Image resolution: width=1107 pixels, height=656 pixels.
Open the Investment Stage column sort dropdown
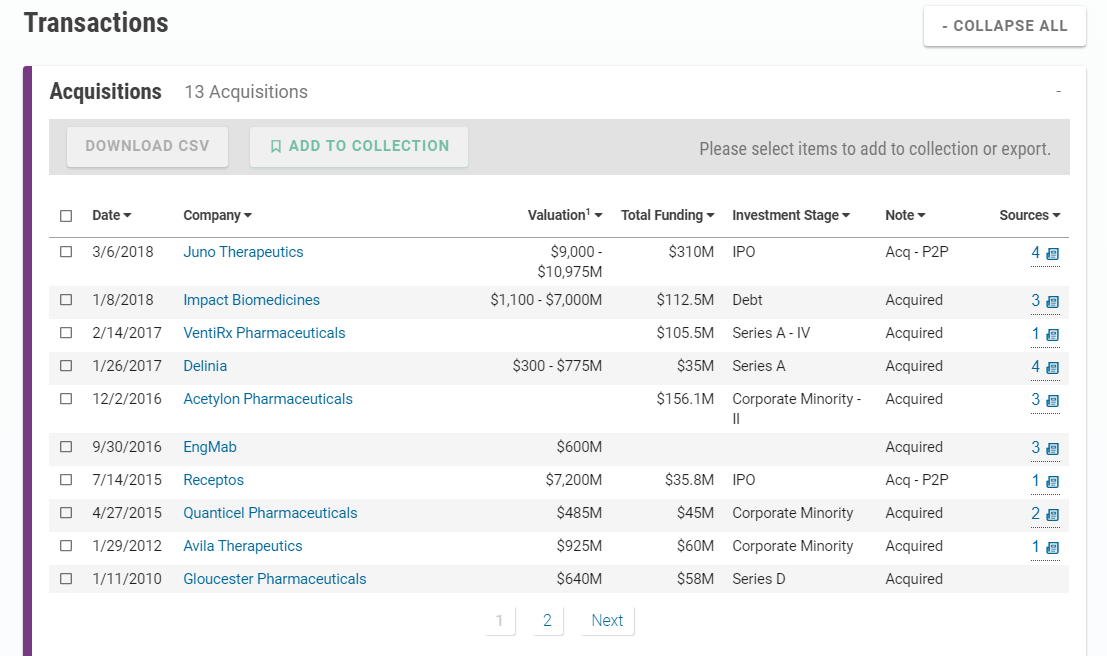coord(790,215)
